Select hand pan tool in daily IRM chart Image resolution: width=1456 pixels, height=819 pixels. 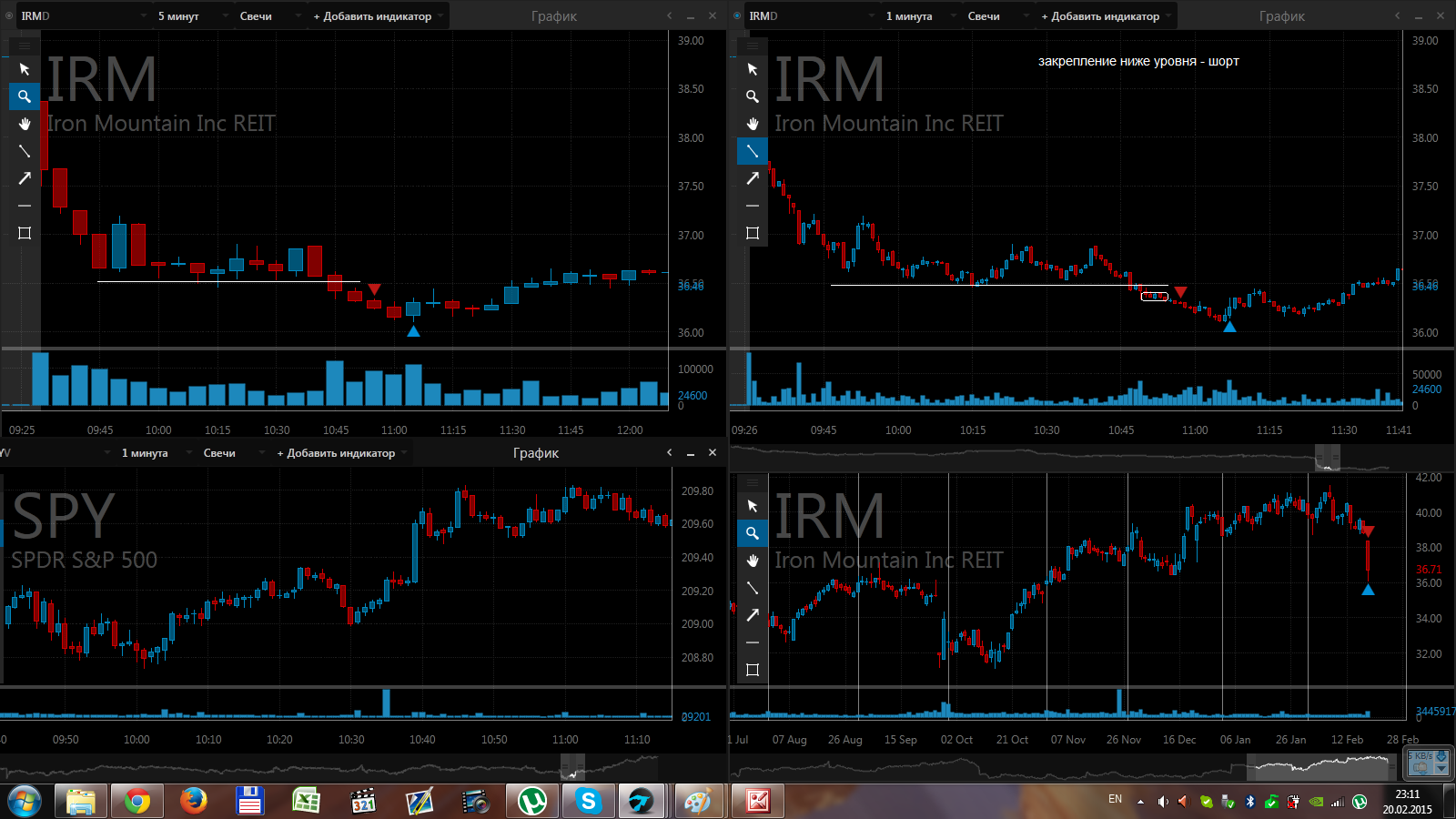click(753, 561)
